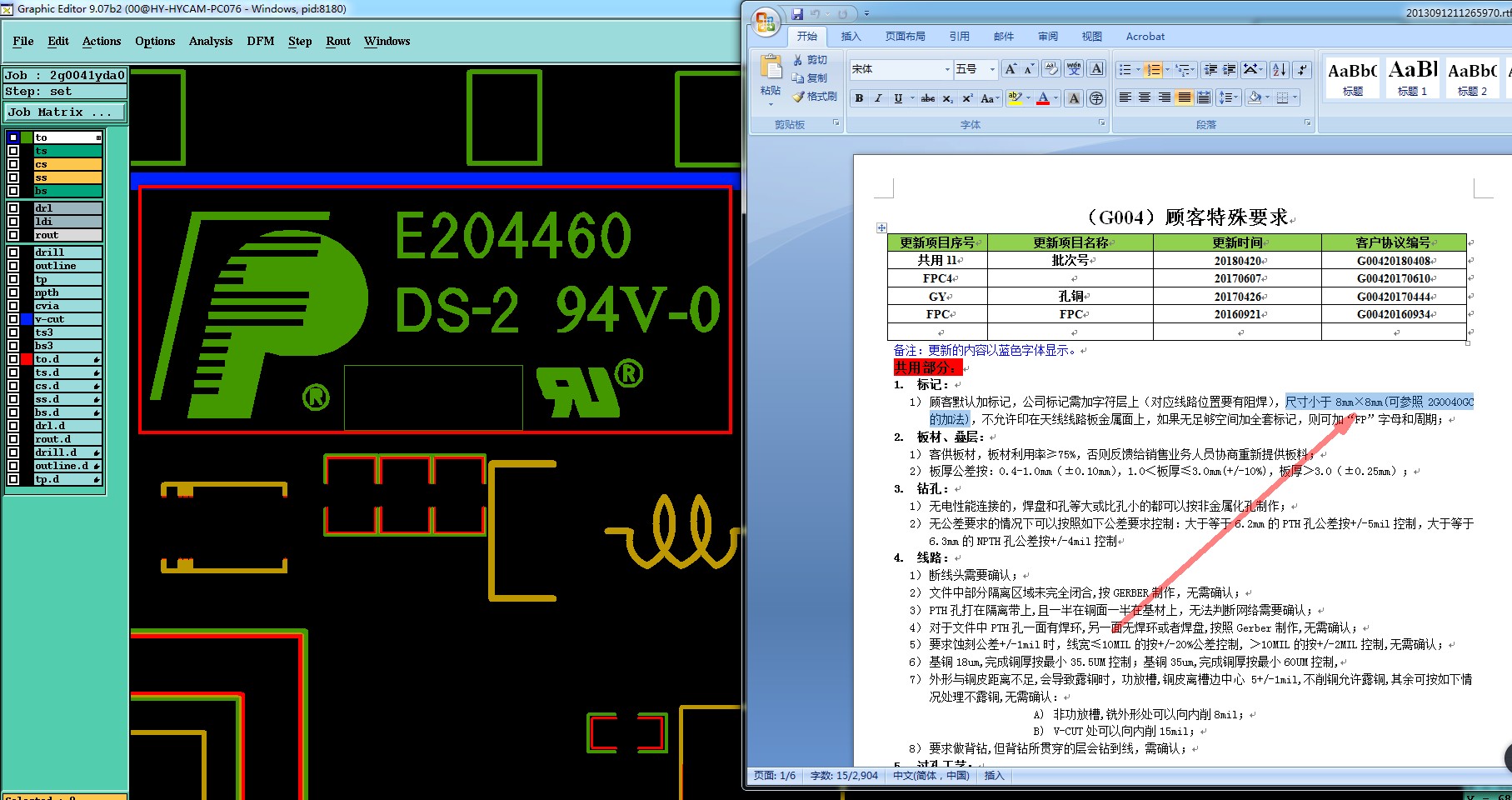The width and height of the screenshot is (1512, 800).
Task: Open Quick Access Toolbar customize arrow
Action: point(866,13)
